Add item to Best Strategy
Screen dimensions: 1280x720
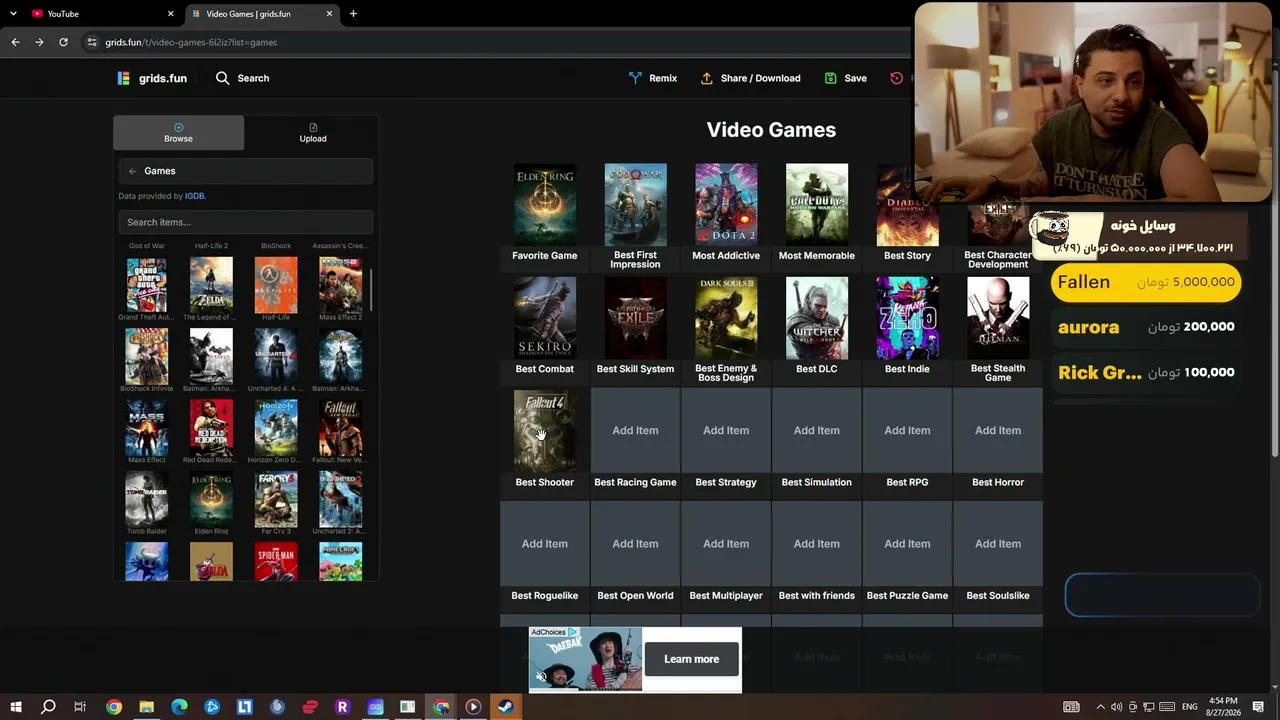(x=726, y=430)
